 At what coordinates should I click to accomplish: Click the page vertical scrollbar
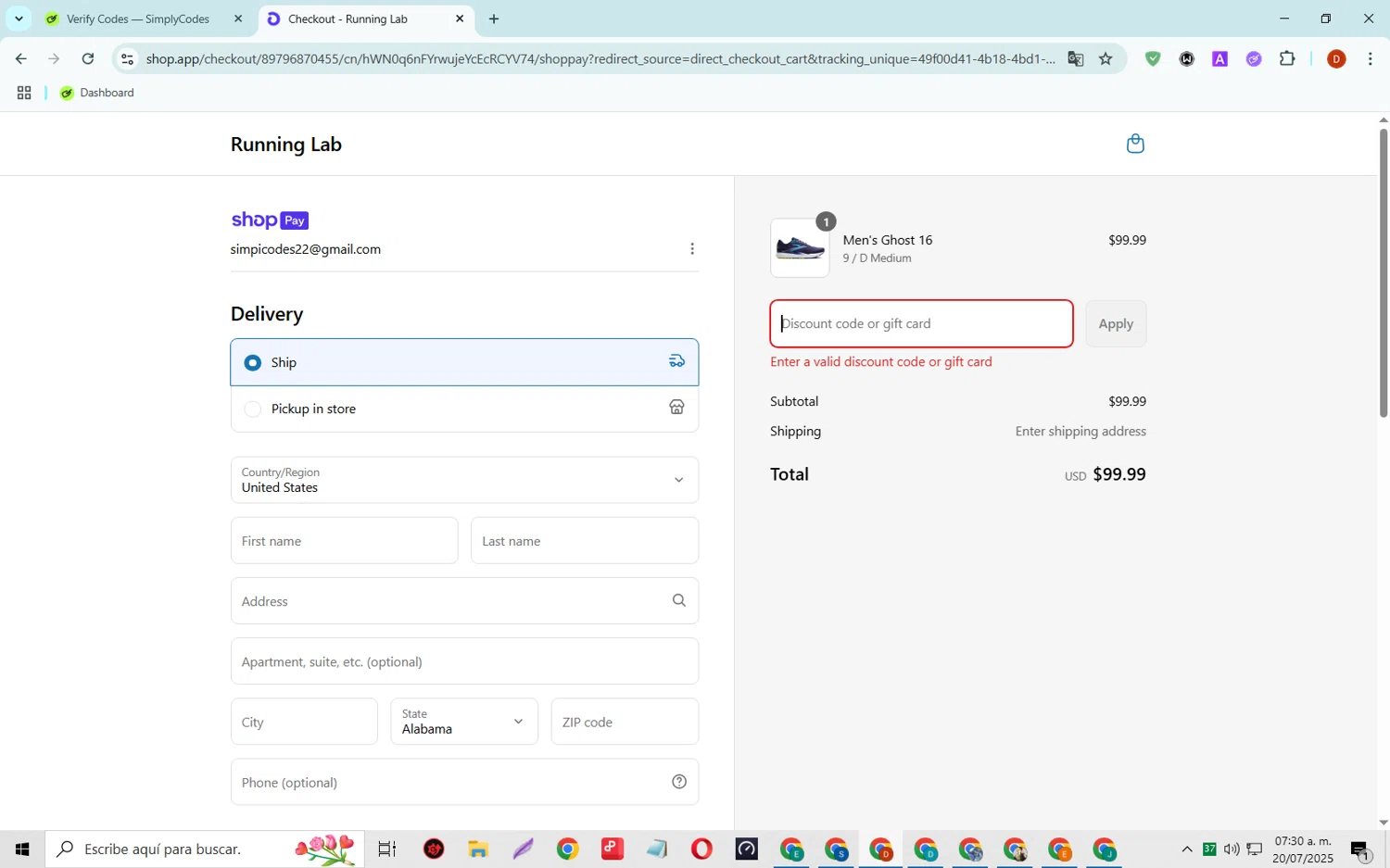pyautogui.click(x=1383, y=273)
